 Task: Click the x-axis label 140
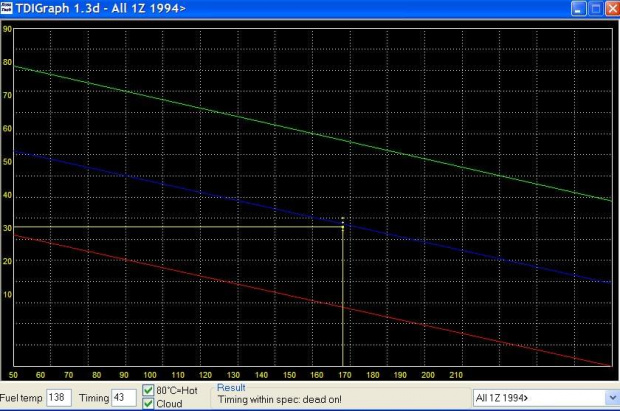coord(261,375)
